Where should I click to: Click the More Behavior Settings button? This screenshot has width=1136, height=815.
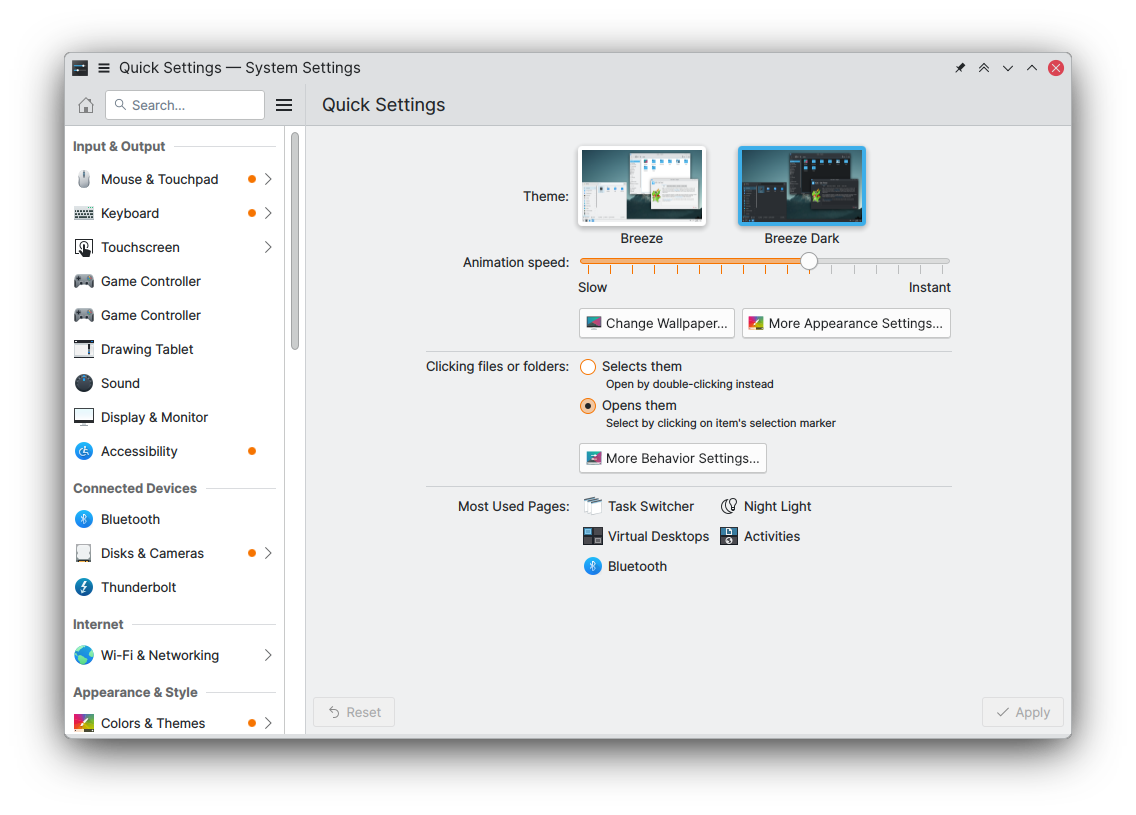[673, 458]
